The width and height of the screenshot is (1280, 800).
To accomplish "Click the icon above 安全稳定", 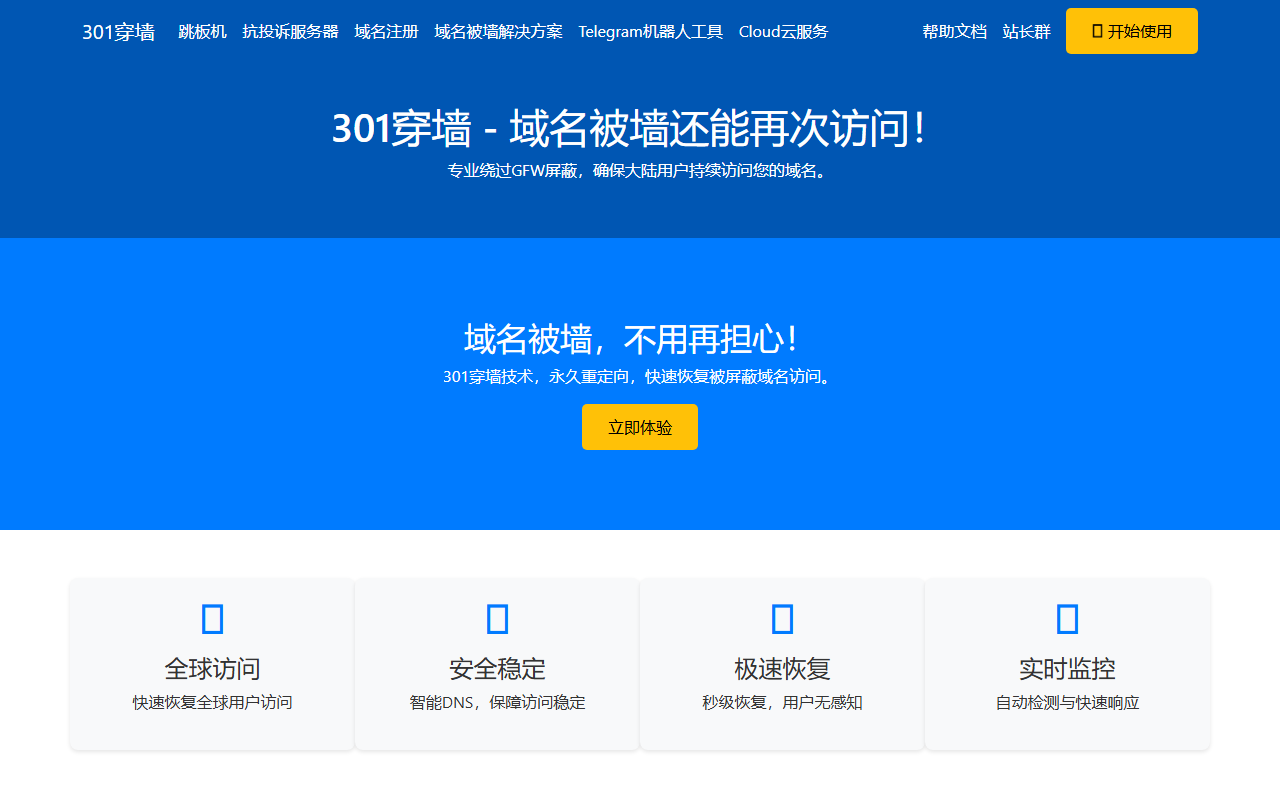I will coord(497,619).
